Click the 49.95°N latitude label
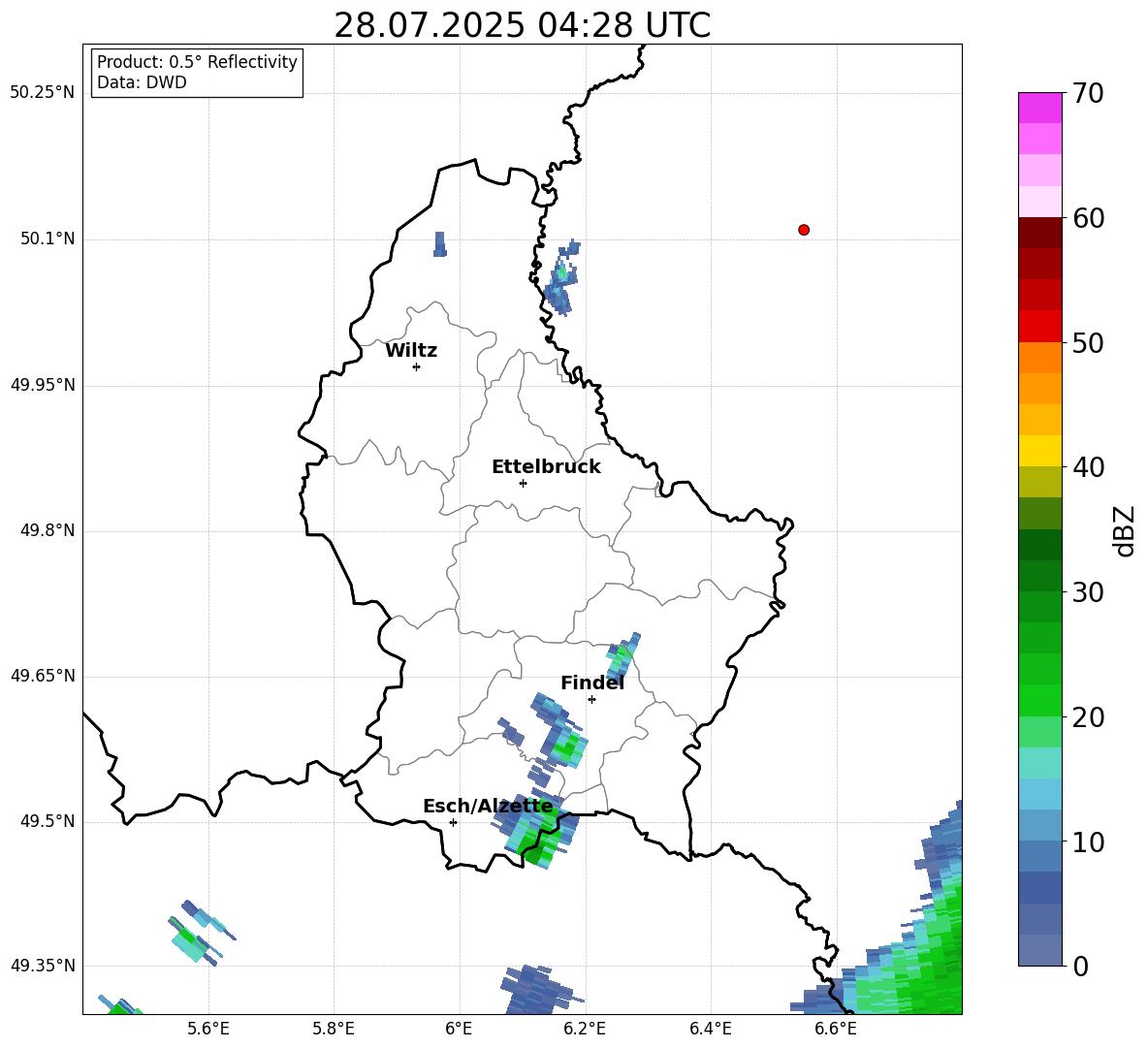 43,385
